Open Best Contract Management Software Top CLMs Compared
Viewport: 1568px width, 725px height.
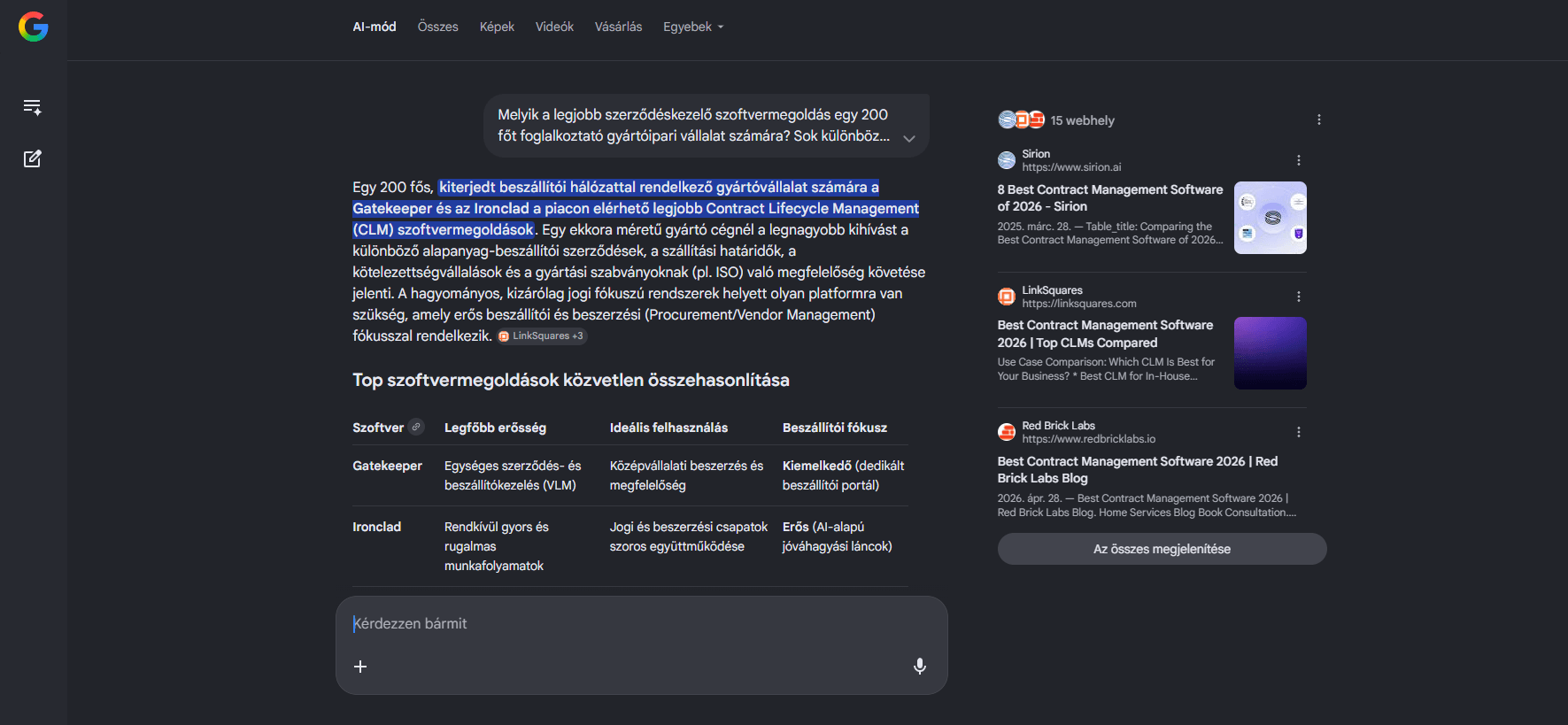coord(1105,334)
